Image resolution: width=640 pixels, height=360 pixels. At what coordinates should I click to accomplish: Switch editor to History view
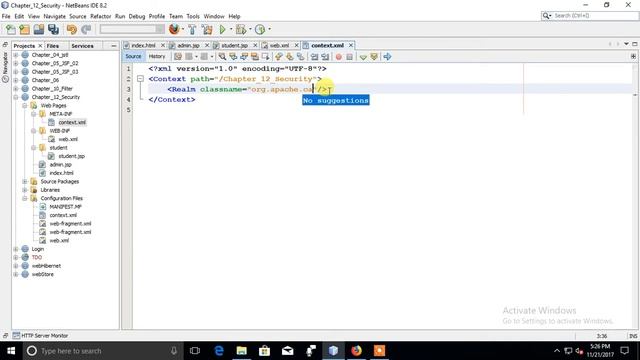157,56
